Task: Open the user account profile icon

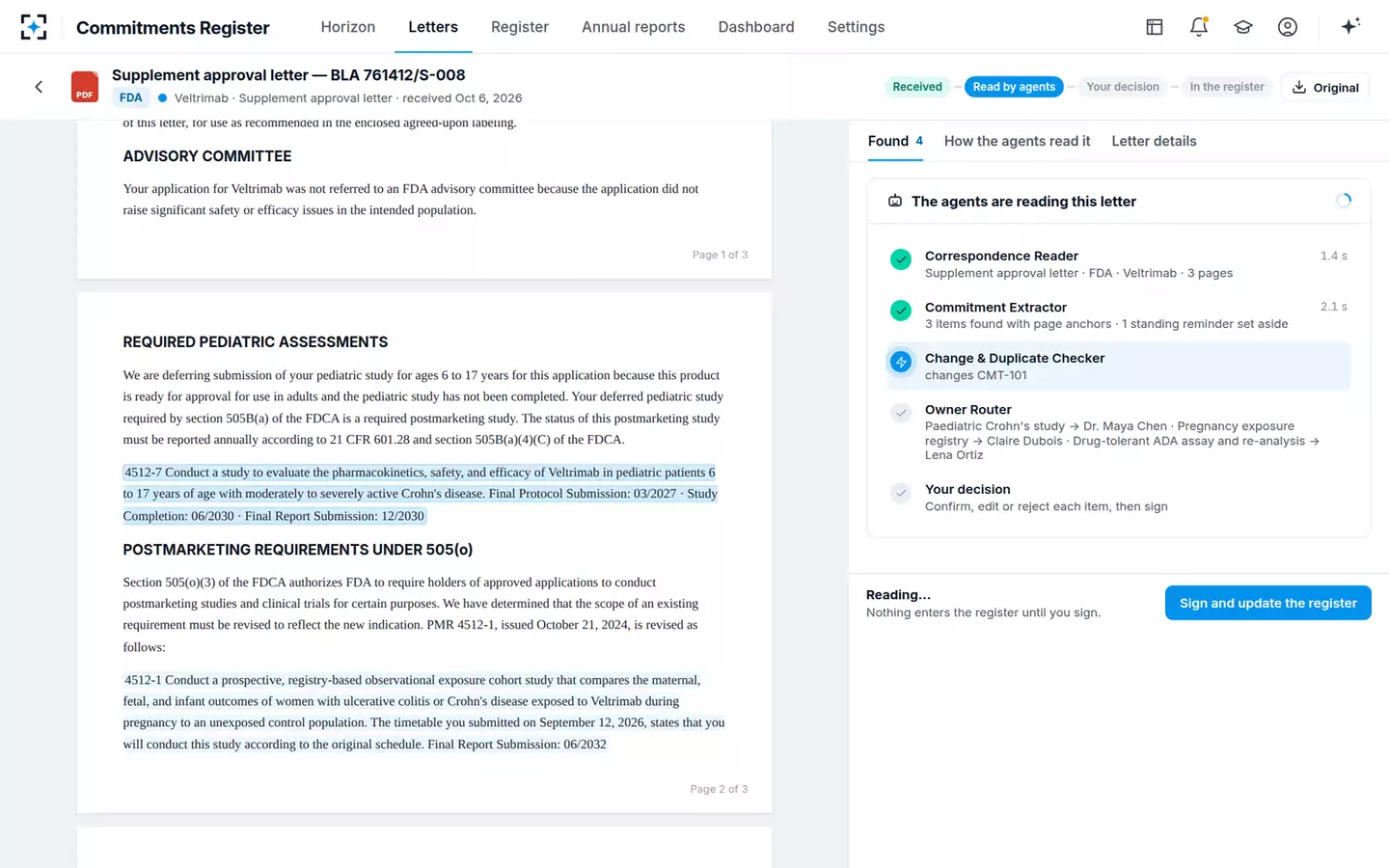Action: pos(1287,27)
